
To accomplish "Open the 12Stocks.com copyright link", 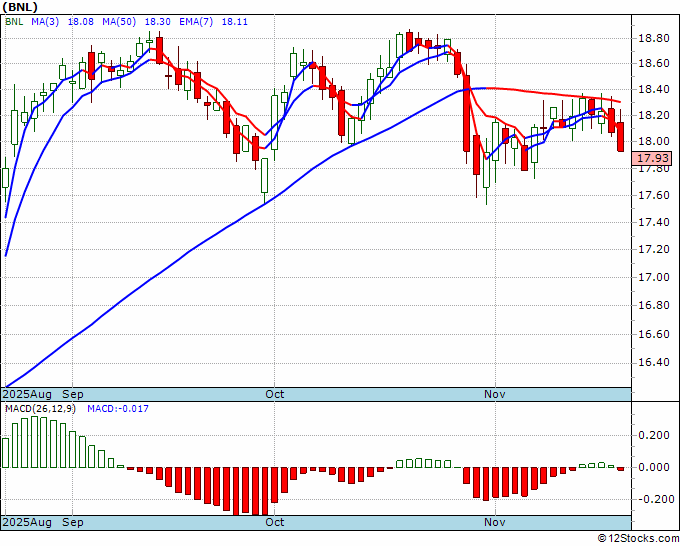I will [638, 539].
